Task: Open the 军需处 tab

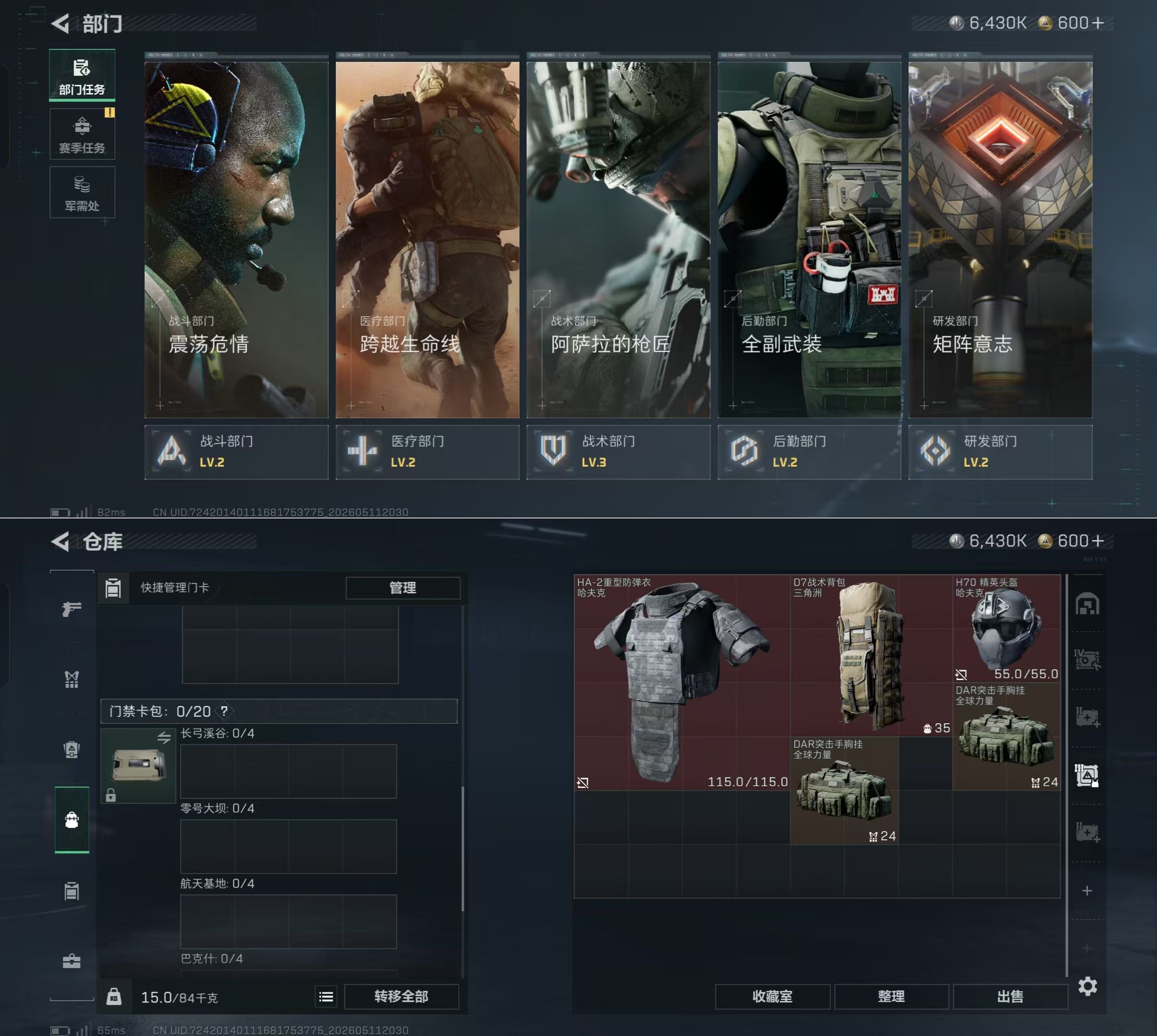Action: (x=82, y=192)
